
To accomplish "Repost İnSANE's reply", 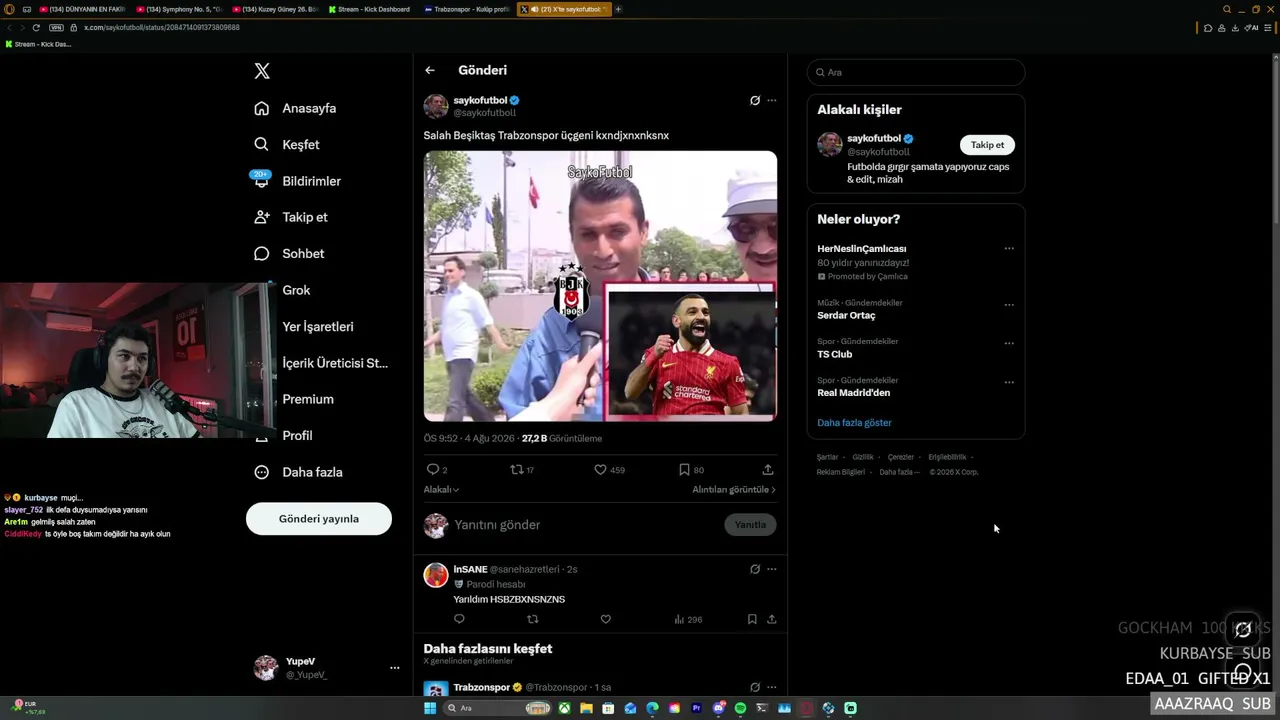I will pyautogui.click(x=532, y=619).
